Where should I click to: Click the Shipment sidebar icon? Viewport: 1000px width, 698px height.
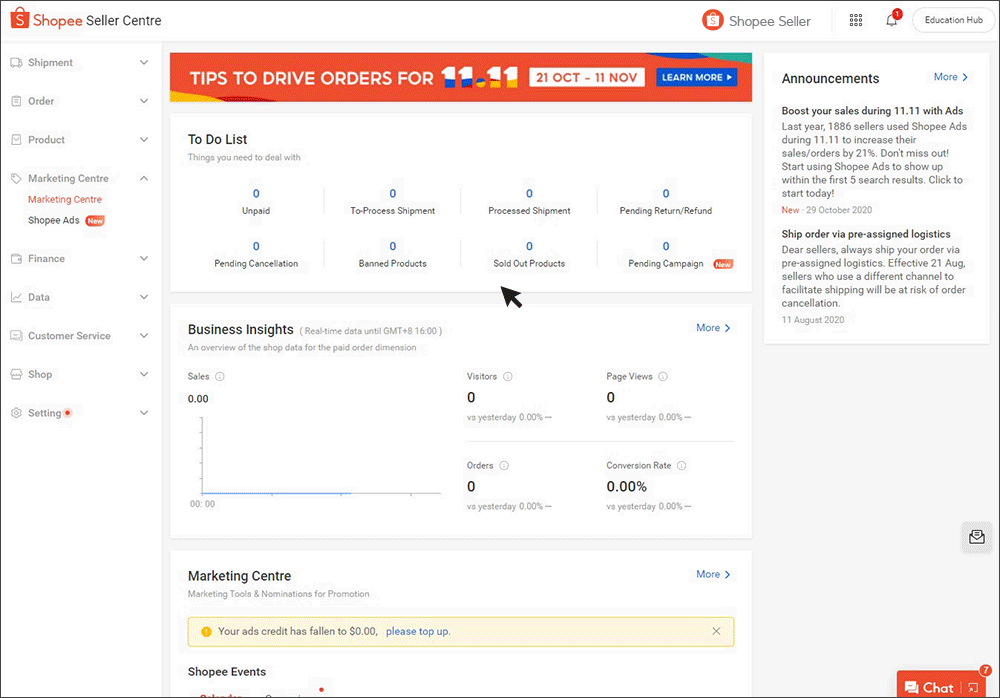coord(14,62)
